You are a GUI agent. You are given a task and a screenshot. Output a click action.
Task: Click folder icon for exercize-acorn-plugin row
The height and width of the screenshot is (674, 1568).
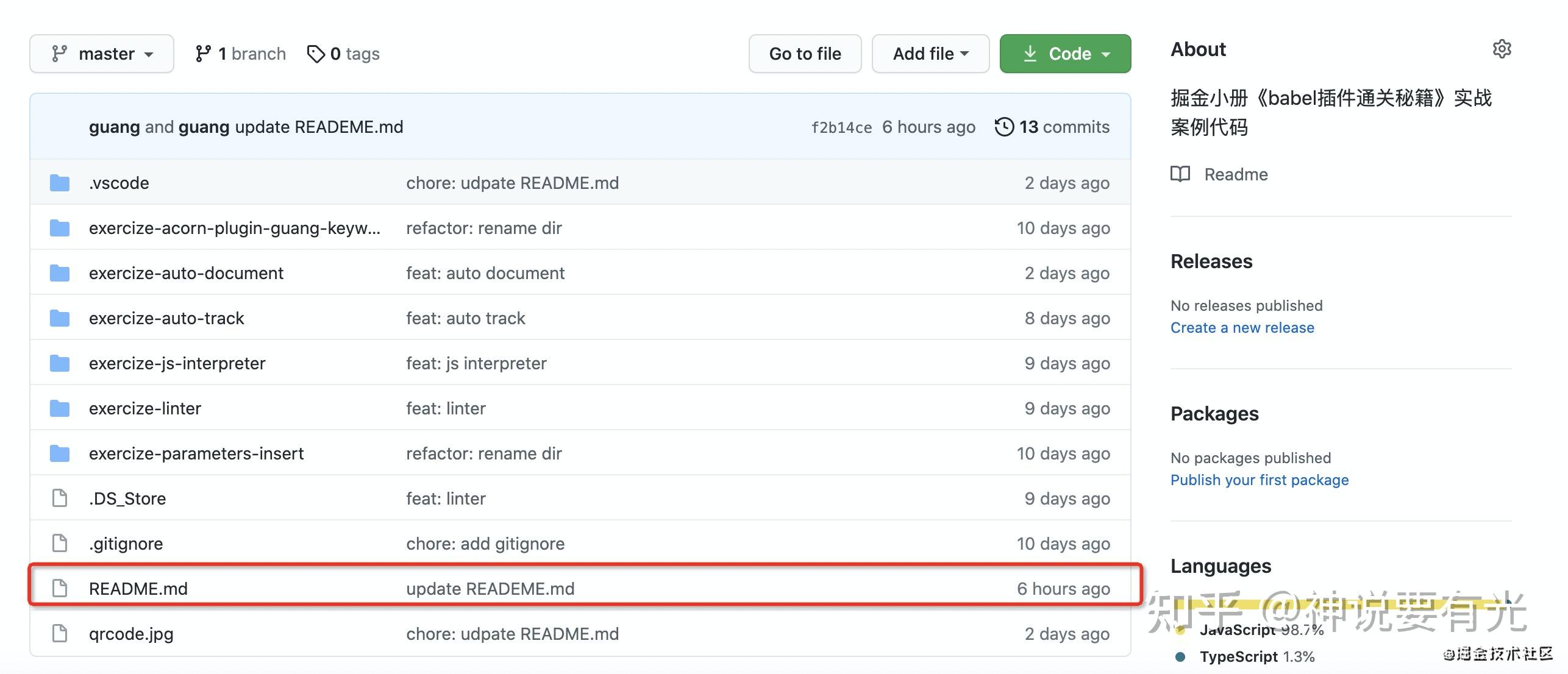(60, 228)
